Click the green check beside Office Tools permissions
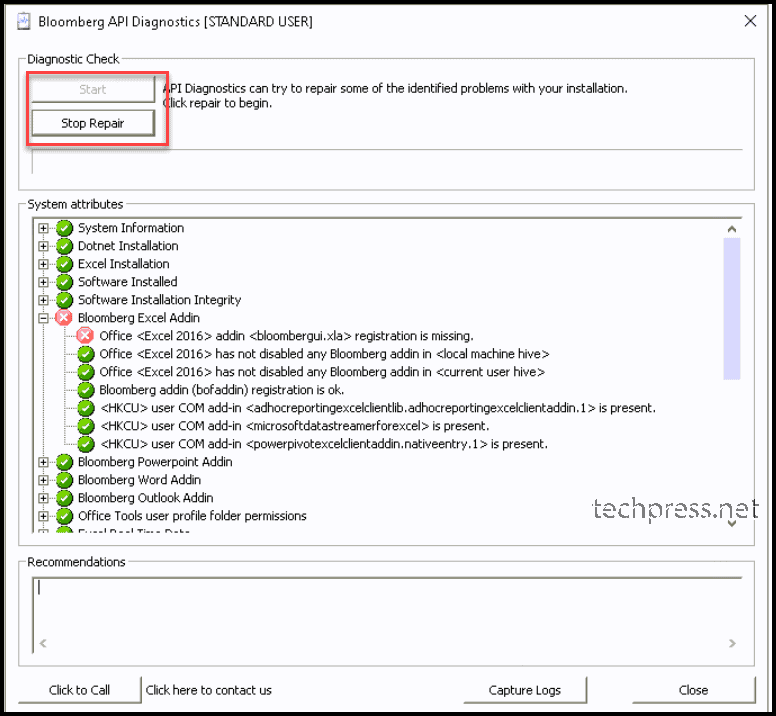The height and width of the screenshot is (716, 776). coord(64,516)
